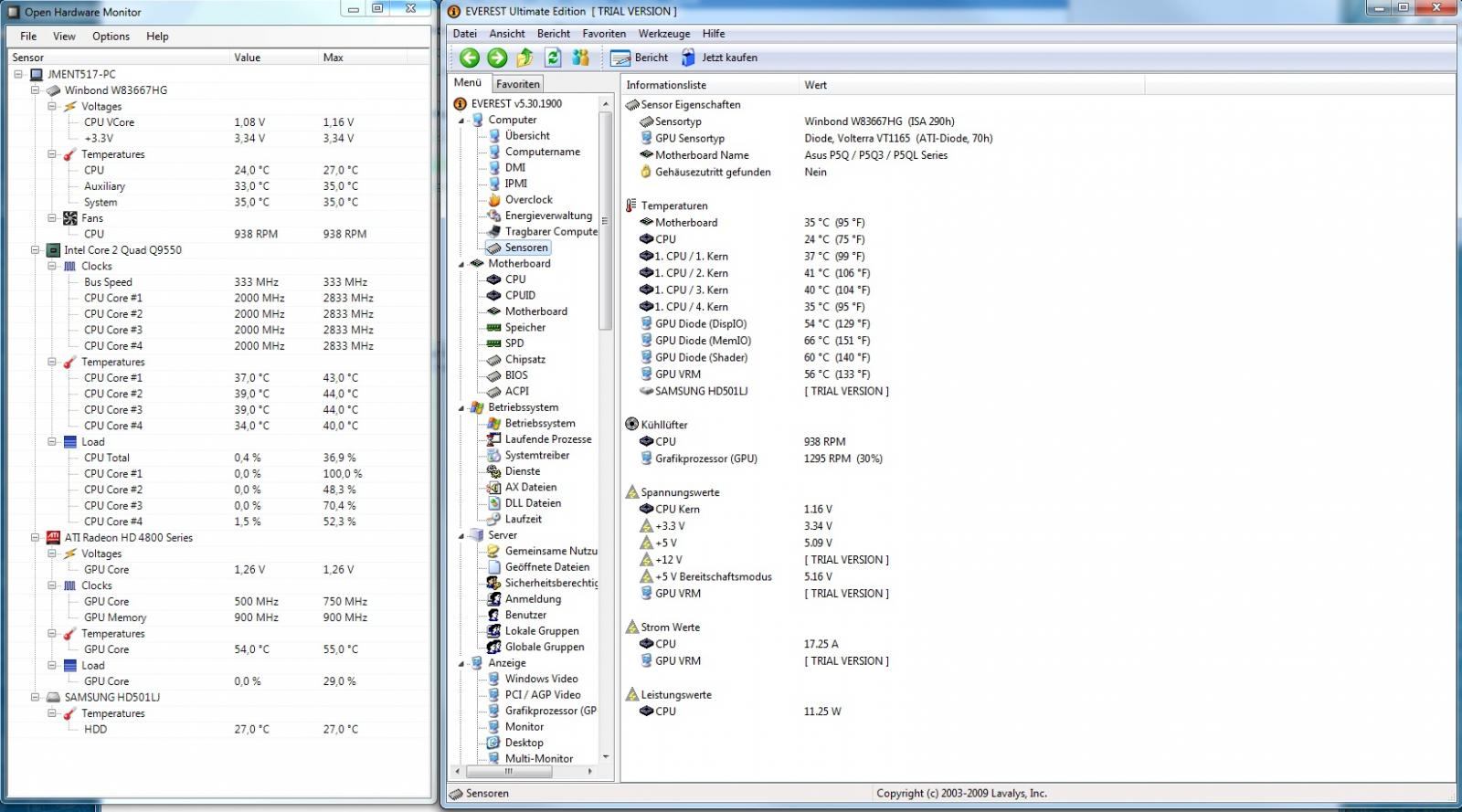1462x812 pixels.
Task: Switch to the Favoriten tab in EVEREST
Action: (518, 84)
